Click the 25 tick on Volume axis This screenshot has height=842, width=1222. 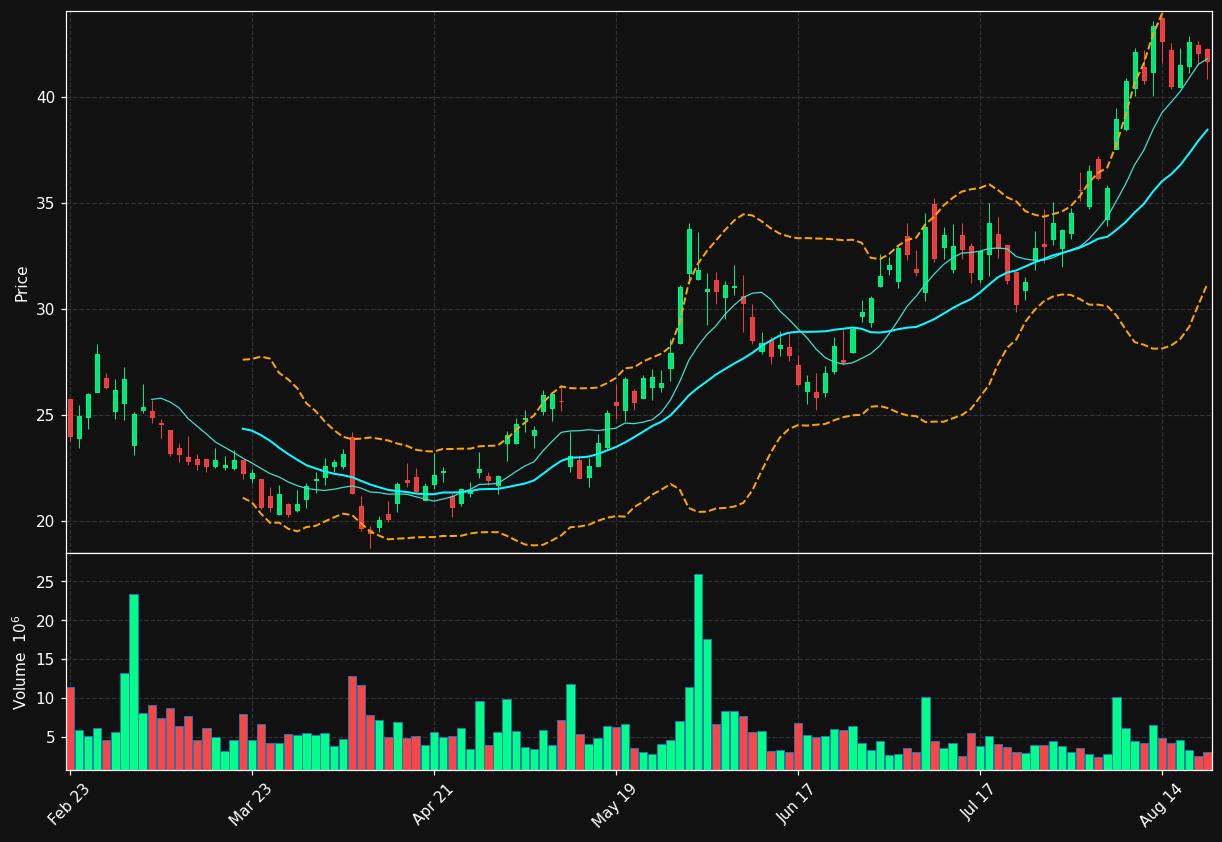pyautogui.click(x=48, y=582)
